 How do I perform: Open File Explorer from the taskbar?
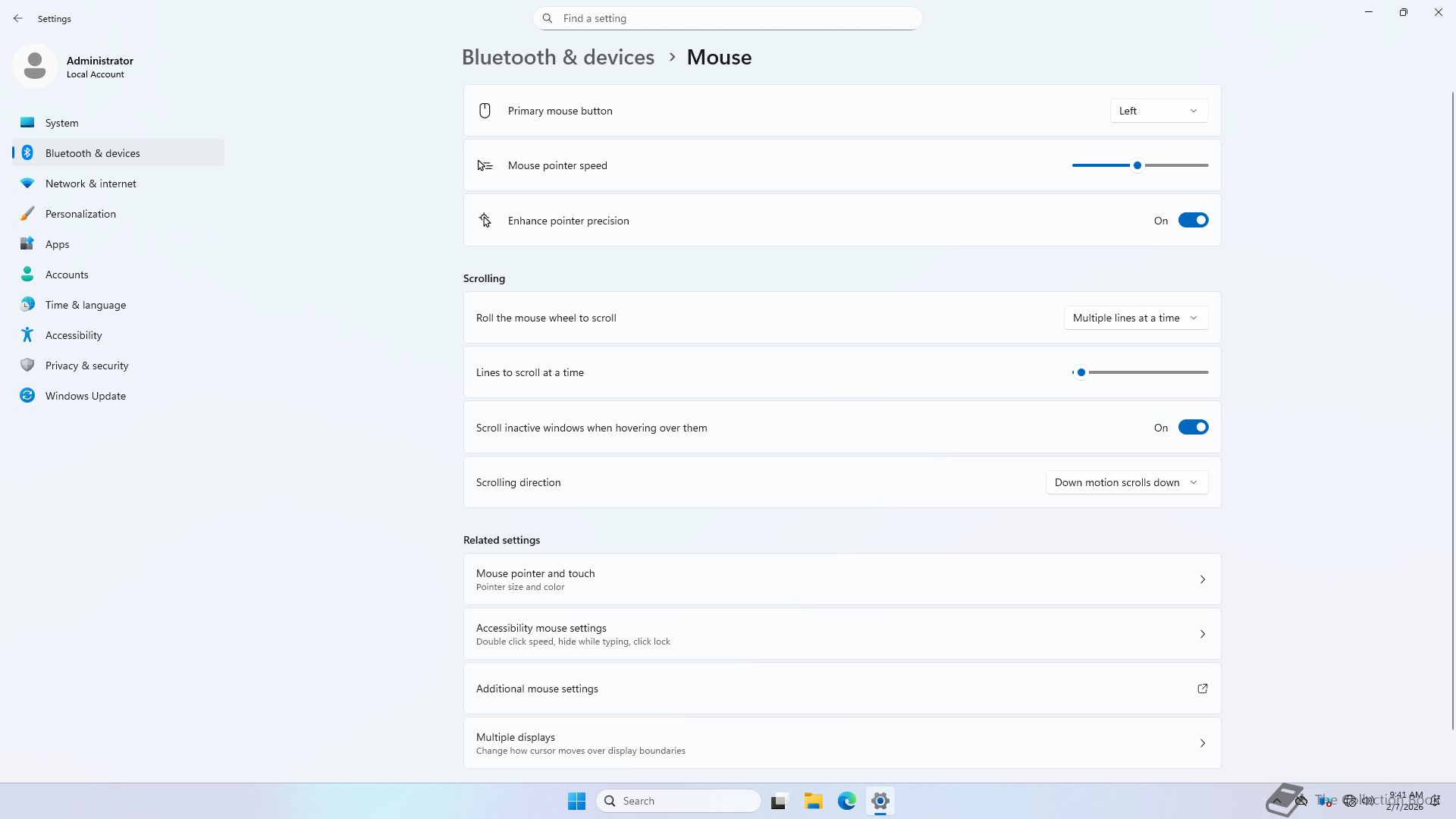pos(813,801)
